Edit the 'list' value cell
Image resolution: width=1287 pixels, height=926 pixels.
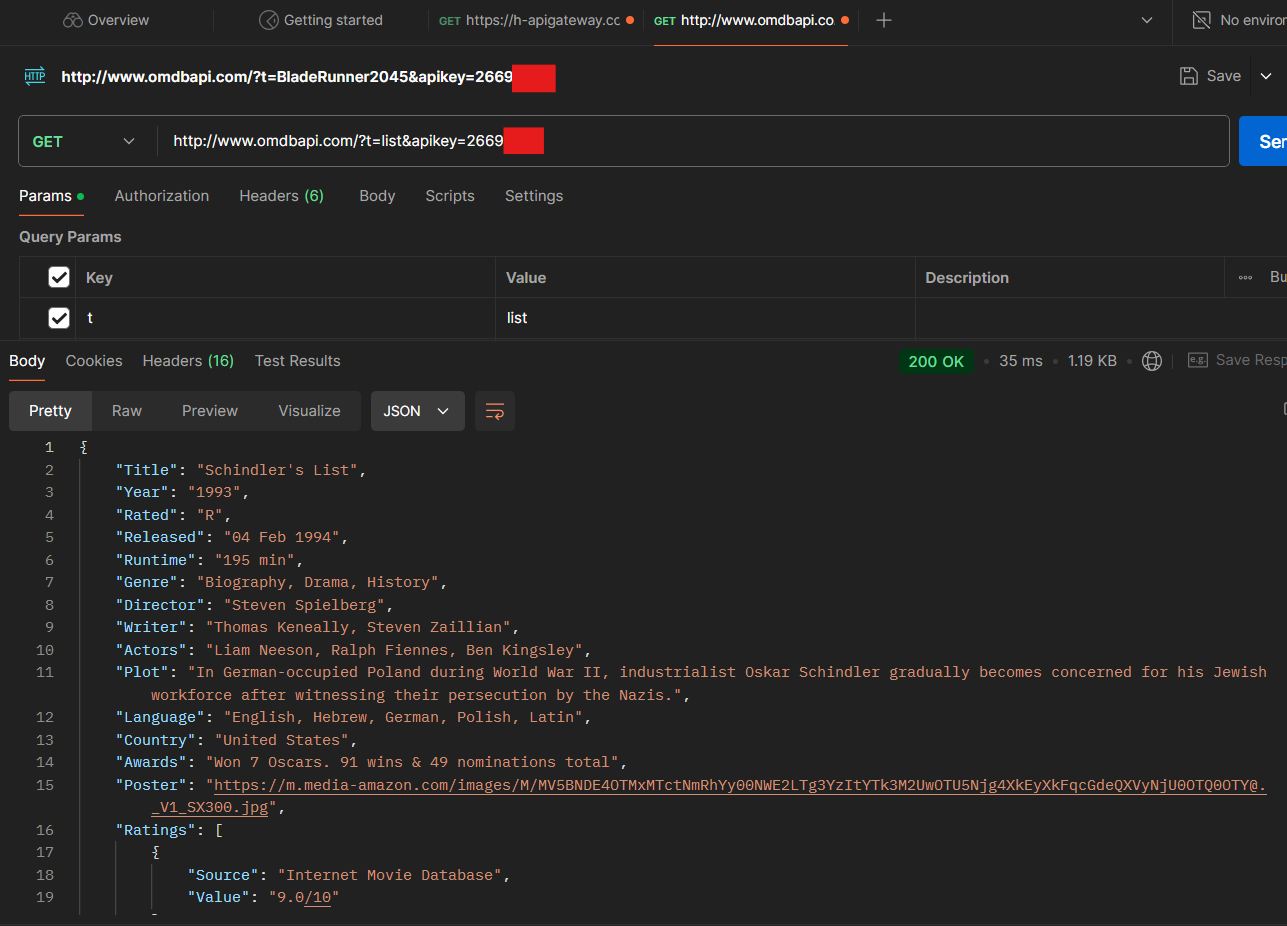tap(705, 318)
